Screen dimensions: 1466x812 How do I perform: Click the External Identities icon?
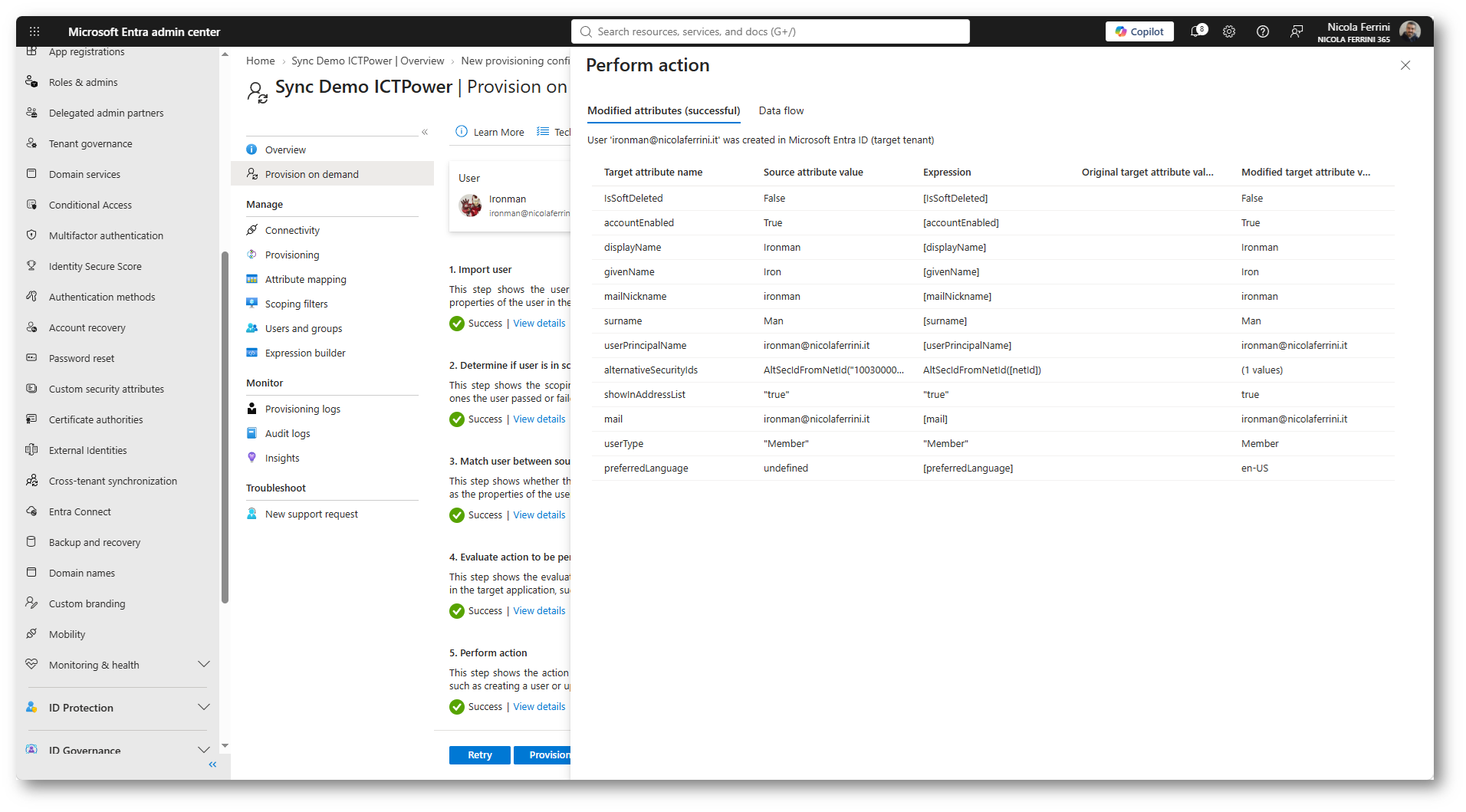point(31,450)
